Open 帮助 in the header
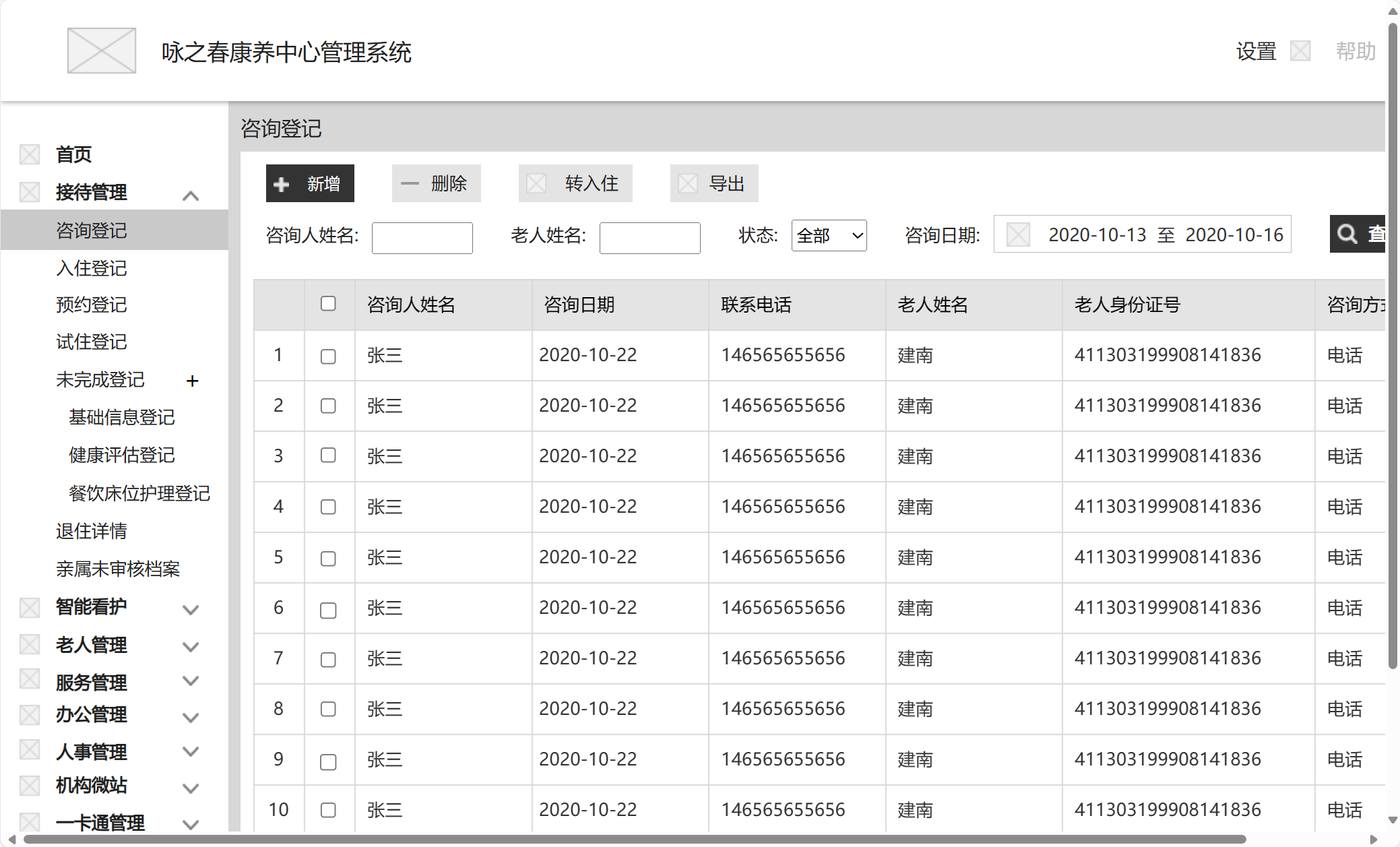The height and width of the screenshot is (847, 1400). point(1356,51)
